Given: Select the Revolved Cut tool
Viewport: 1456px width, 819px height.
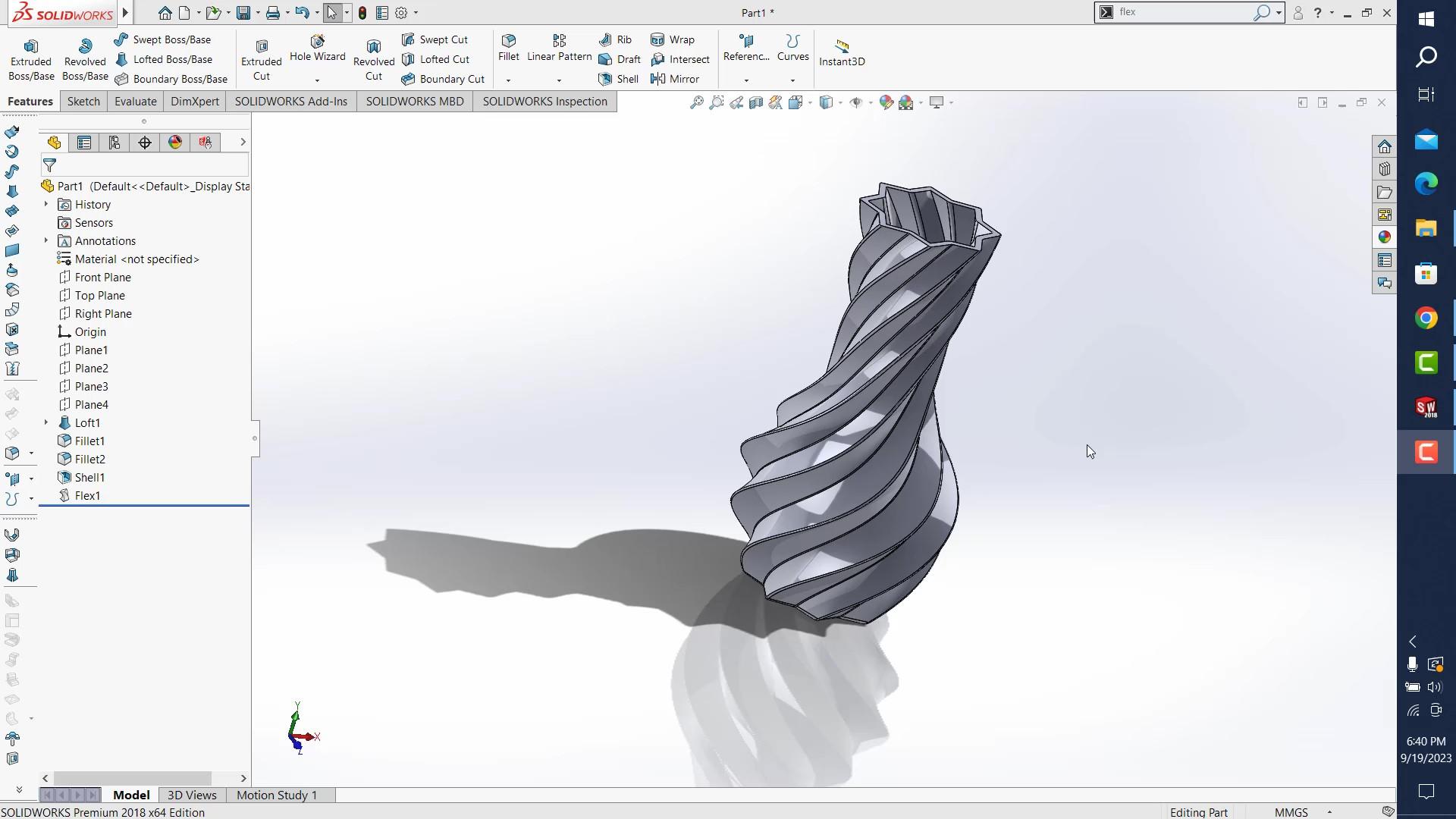Looking at the screenshot, I should pos(373,59).
